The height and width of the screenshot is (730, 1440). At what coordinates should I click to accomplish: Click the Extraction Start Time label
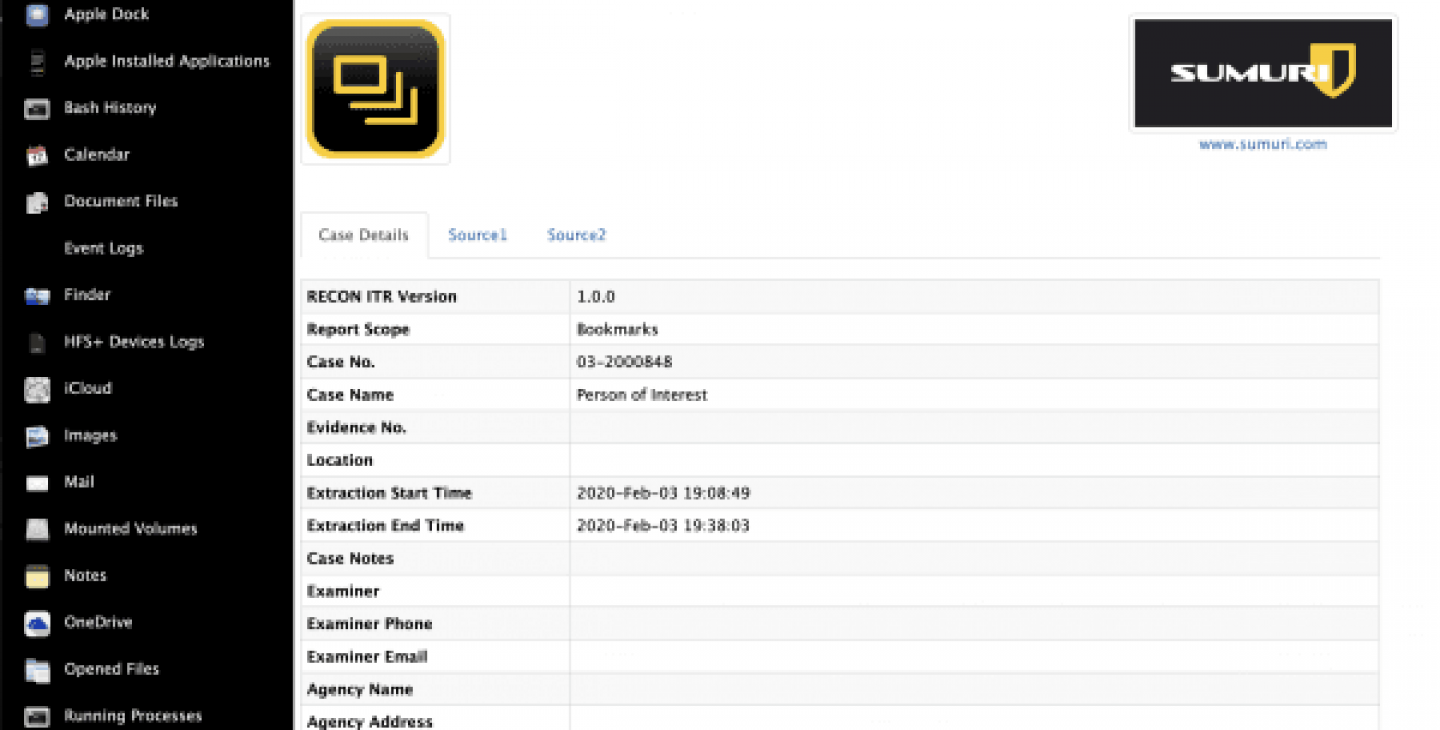389,493
